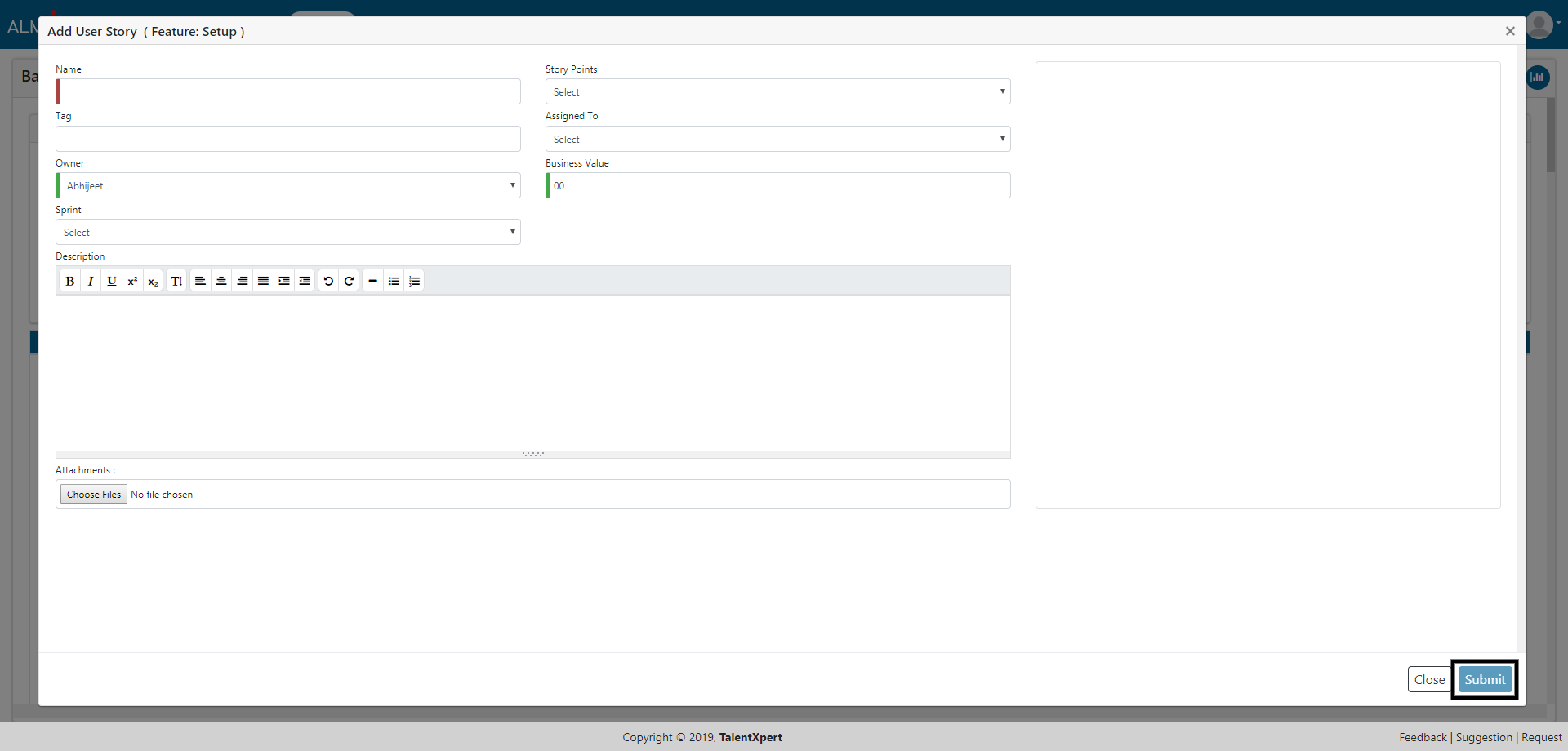Open the font size tool
This screenshot has height=751, width=1568.
click(176, 281)
